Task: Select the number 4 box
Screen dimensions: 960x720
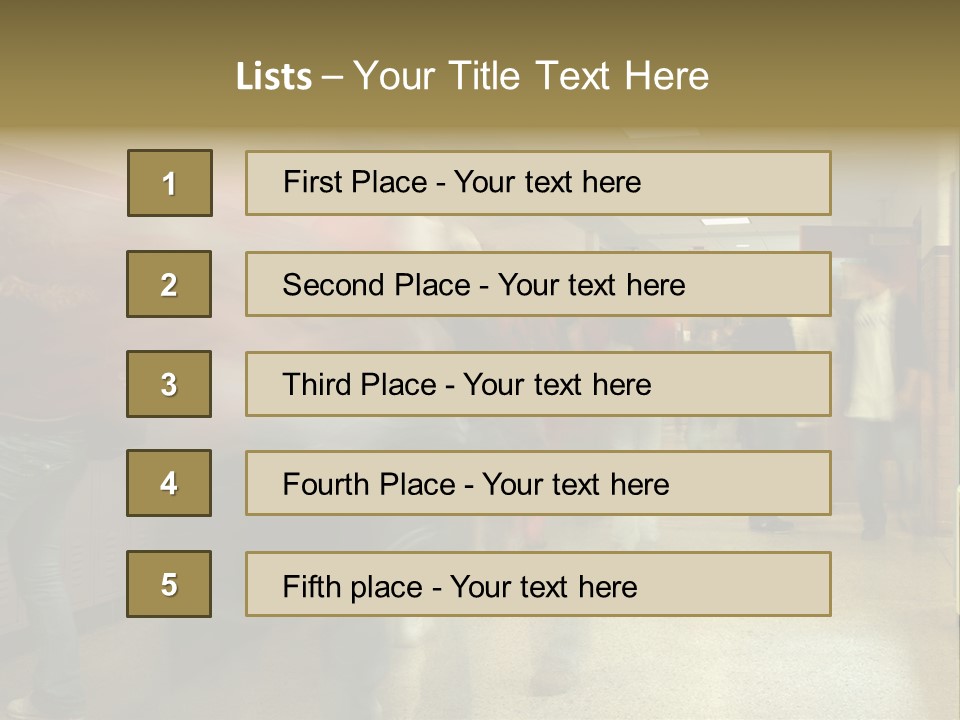Action: point(169,483)
